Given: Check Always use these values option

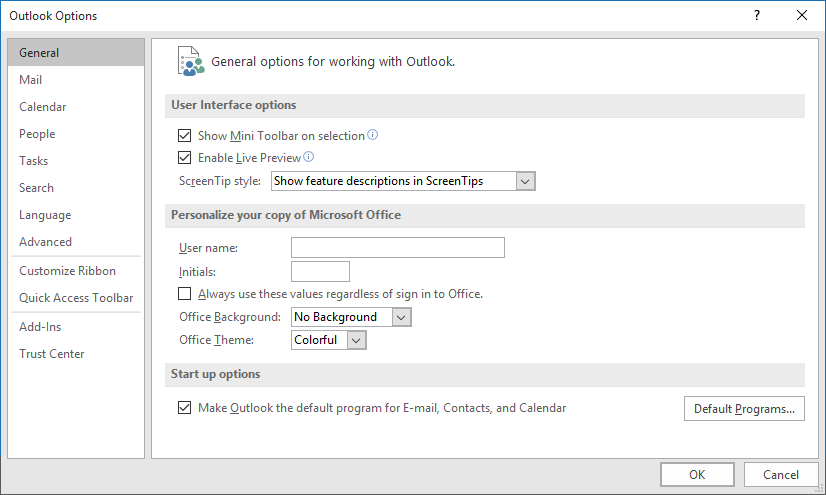Looking at the screenshot, I should click(184, 294).
